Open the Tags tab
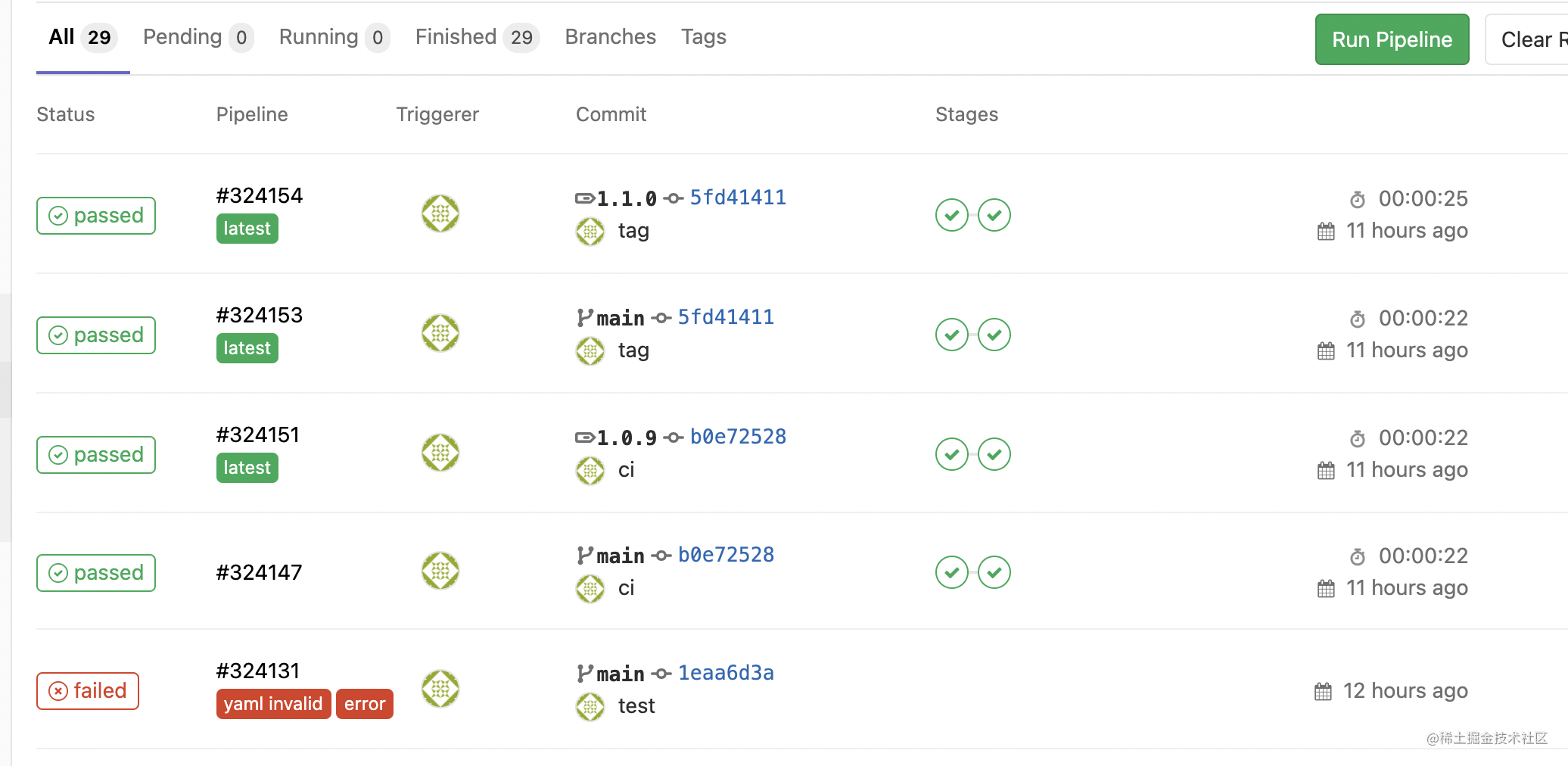The width and height of the screenshot is (1568, 766). click(x=703, y=36)
